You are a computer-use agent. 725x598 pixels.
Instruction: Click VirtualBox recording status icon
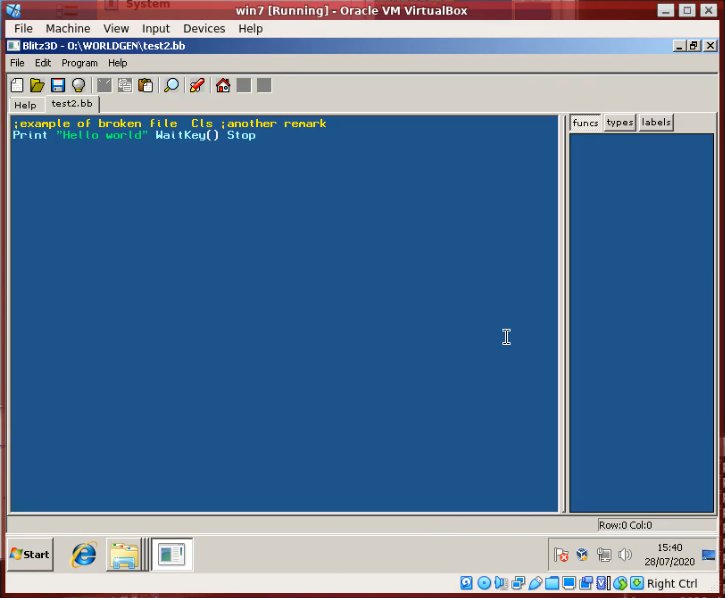click(586, 583)
